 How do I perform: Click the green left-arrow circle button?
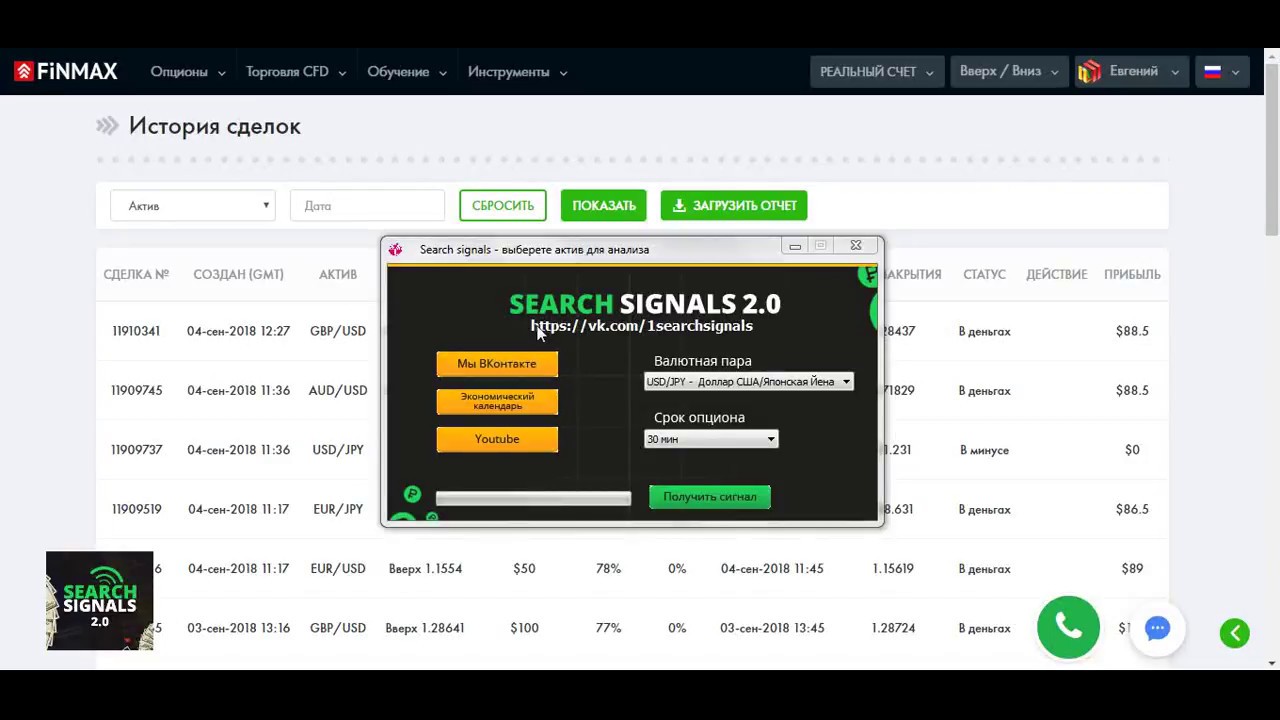1234,633
